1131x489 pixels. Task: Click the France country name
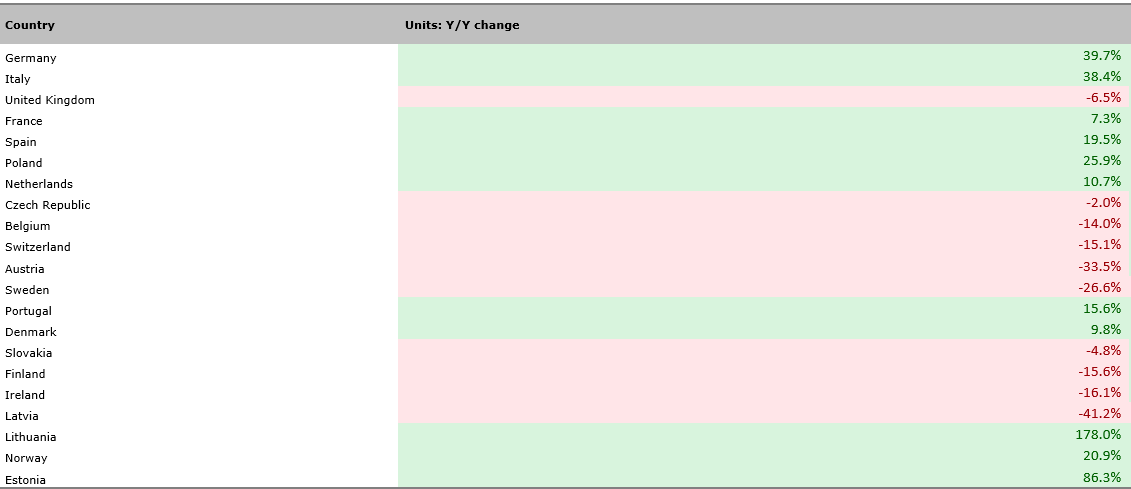pyautogui.click(x=24, y=121)
